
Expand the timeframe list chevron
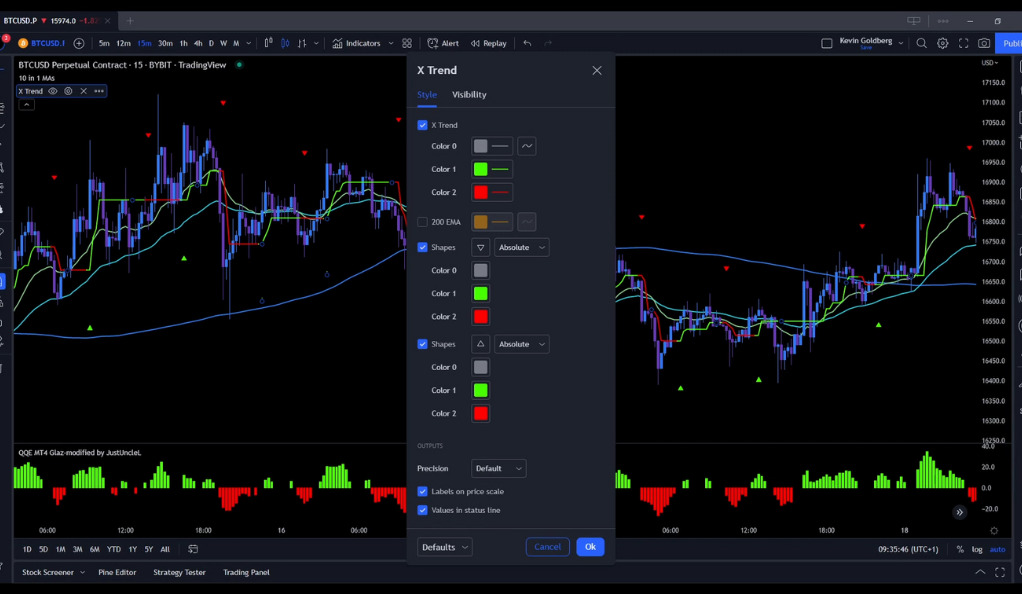tap(248, 44)
